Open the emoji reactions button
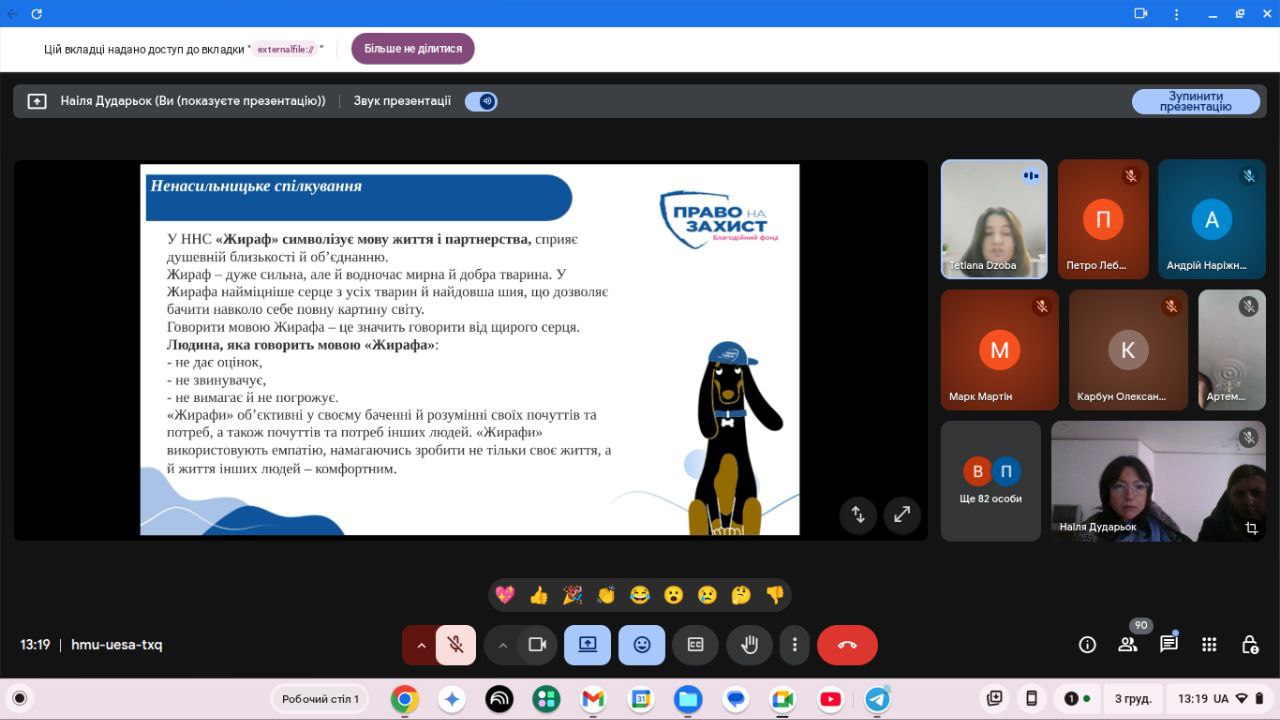The height and width of the screenshot is (720, 1280). [642, 645]
